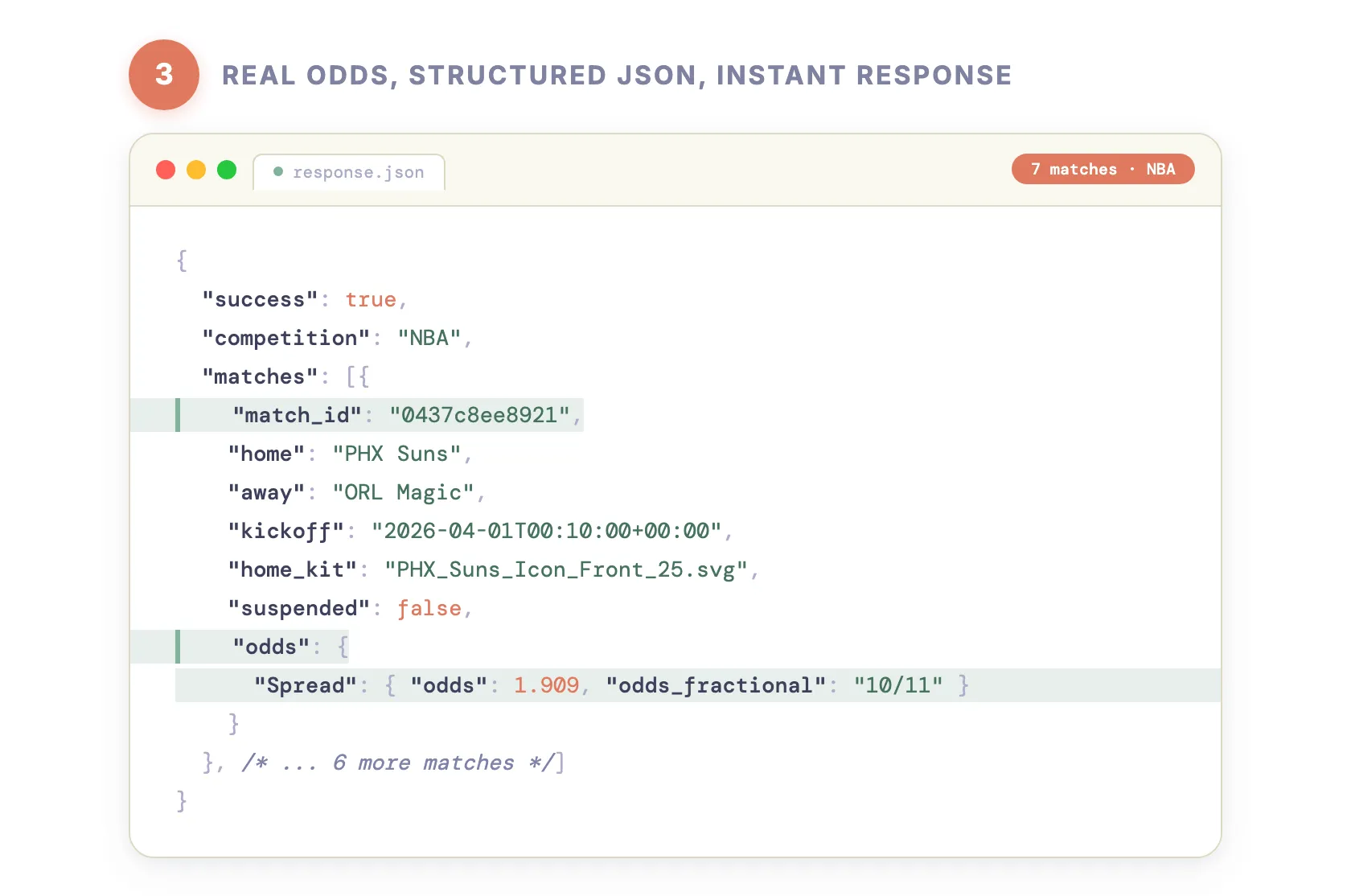Select the orange step 3 badge
The height and width of the screenshot is (896, 1351).
(x=164, y=74)
